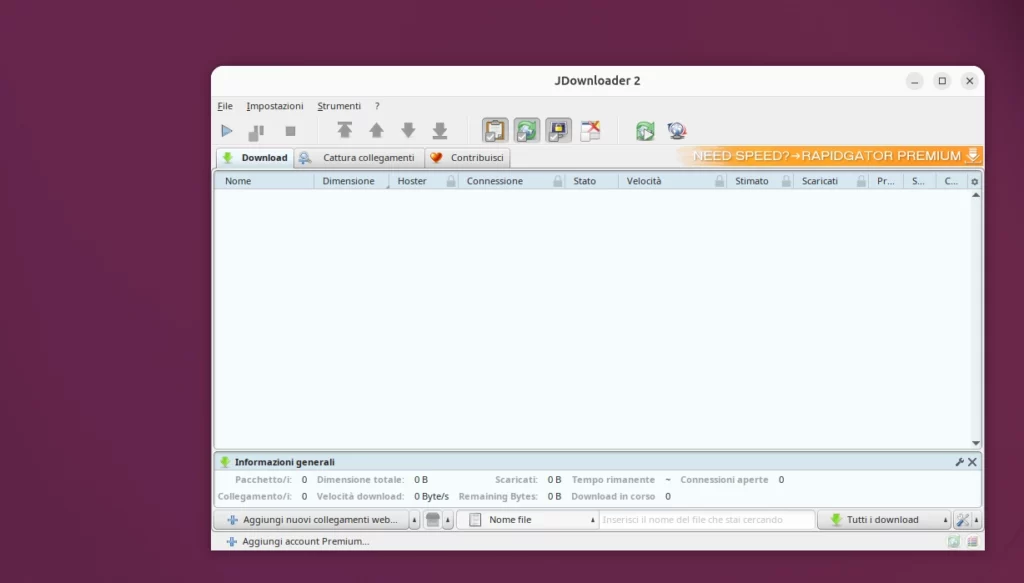Toggle the lock on Scaricati column
The width and height of the screenshot is (1024, 583).
click(861, 181)
